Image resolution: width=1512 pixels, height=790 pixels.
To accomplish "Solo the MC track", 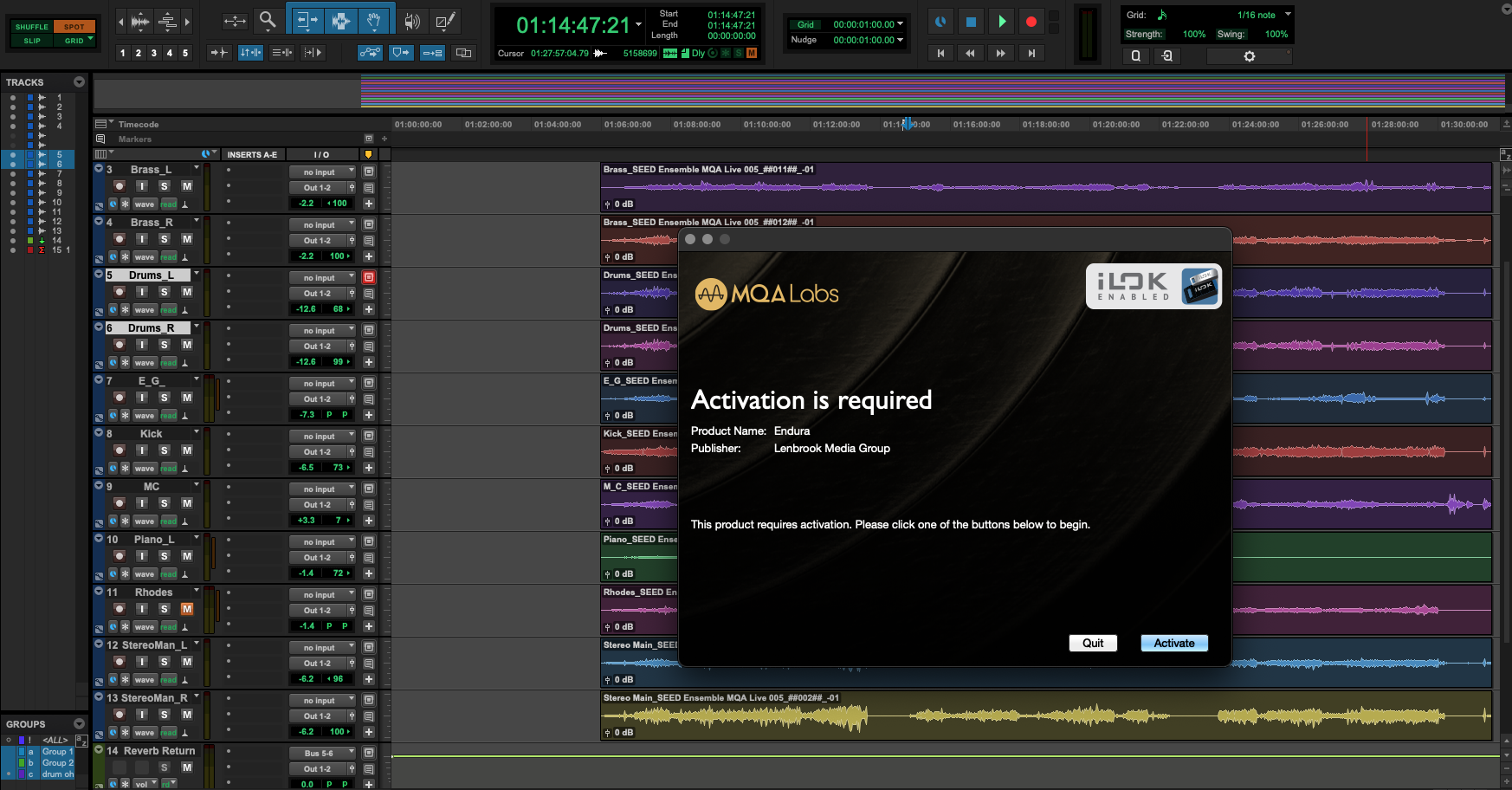I will [165, 503].
